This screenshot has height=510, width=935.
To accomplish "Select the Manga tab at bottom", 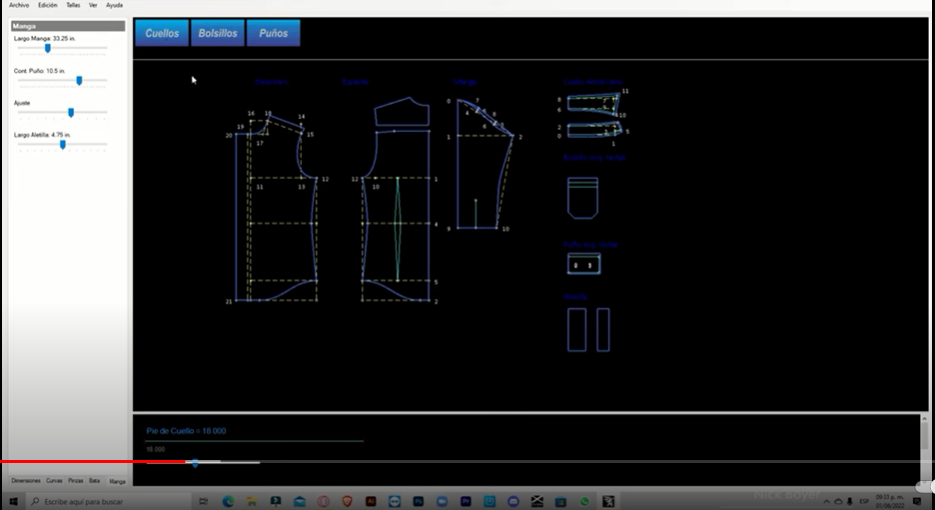I will (117, 481).
